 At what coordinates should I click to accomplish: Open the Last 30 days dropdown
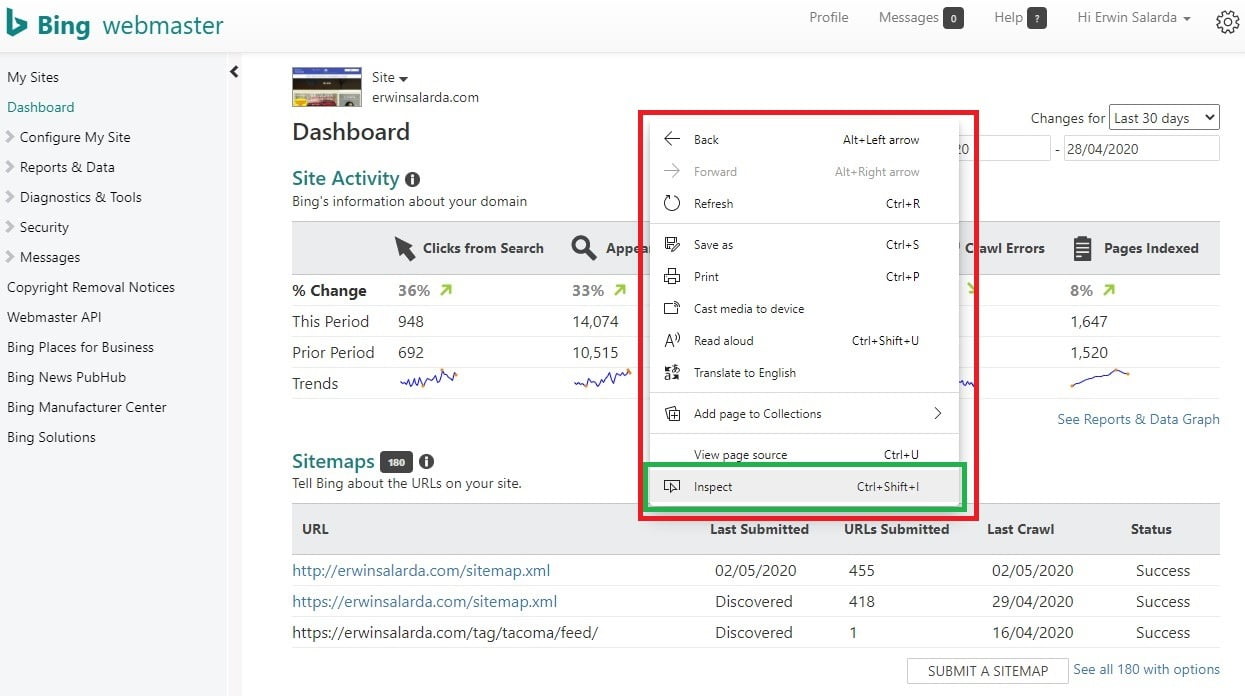click(x=1164, y=118)
